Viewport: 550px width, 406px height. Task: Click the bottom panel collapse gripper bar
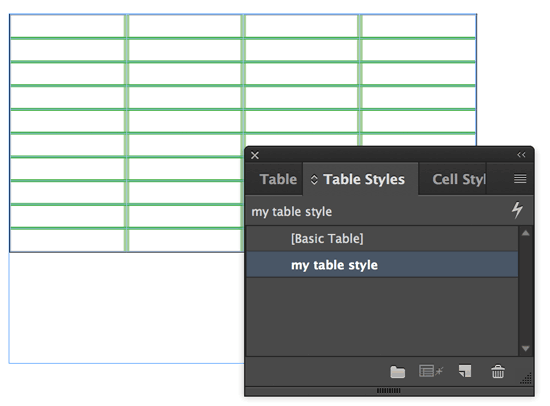pos(389,391)
